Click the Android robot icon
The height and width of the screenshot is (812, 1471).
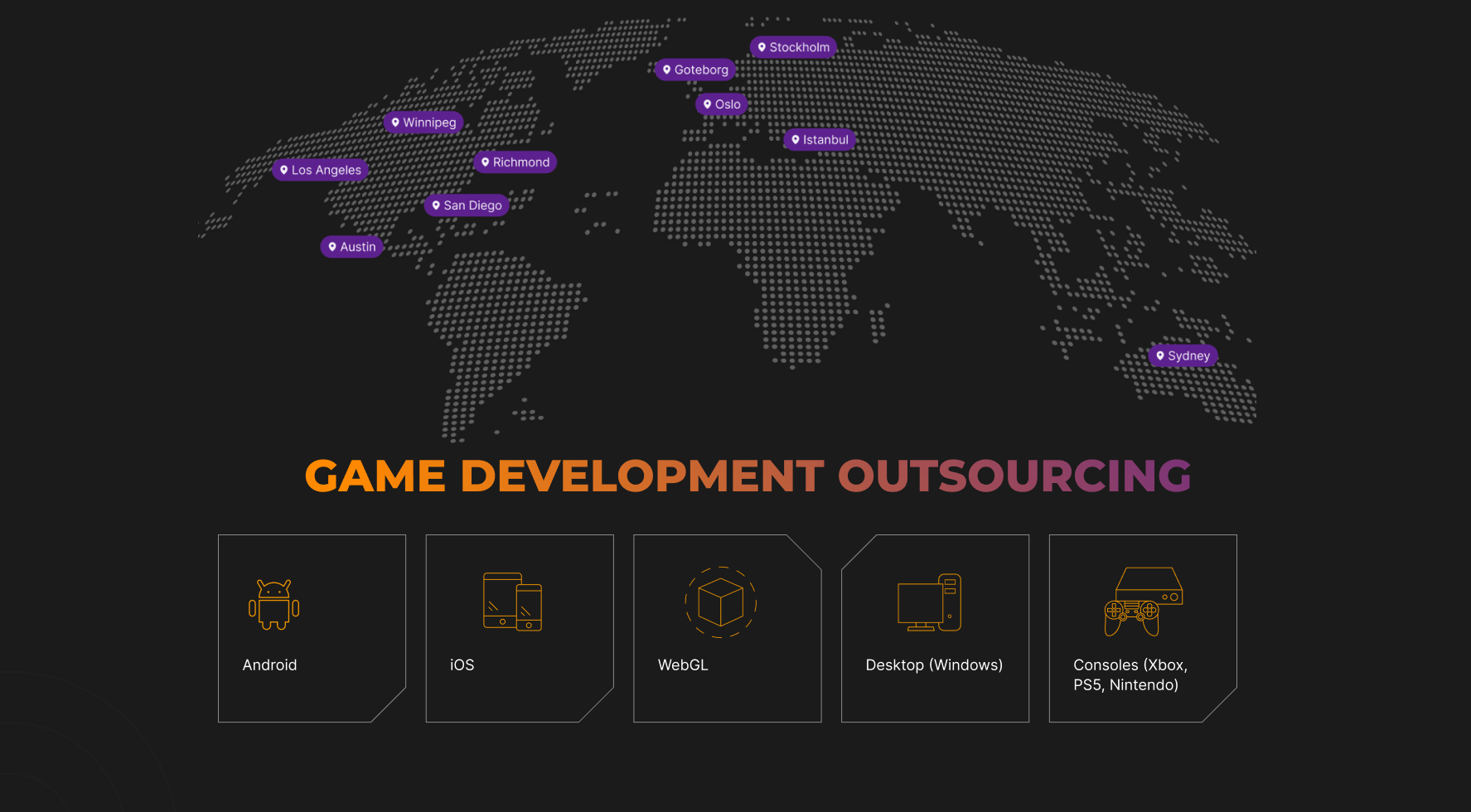tap(273, 605)
